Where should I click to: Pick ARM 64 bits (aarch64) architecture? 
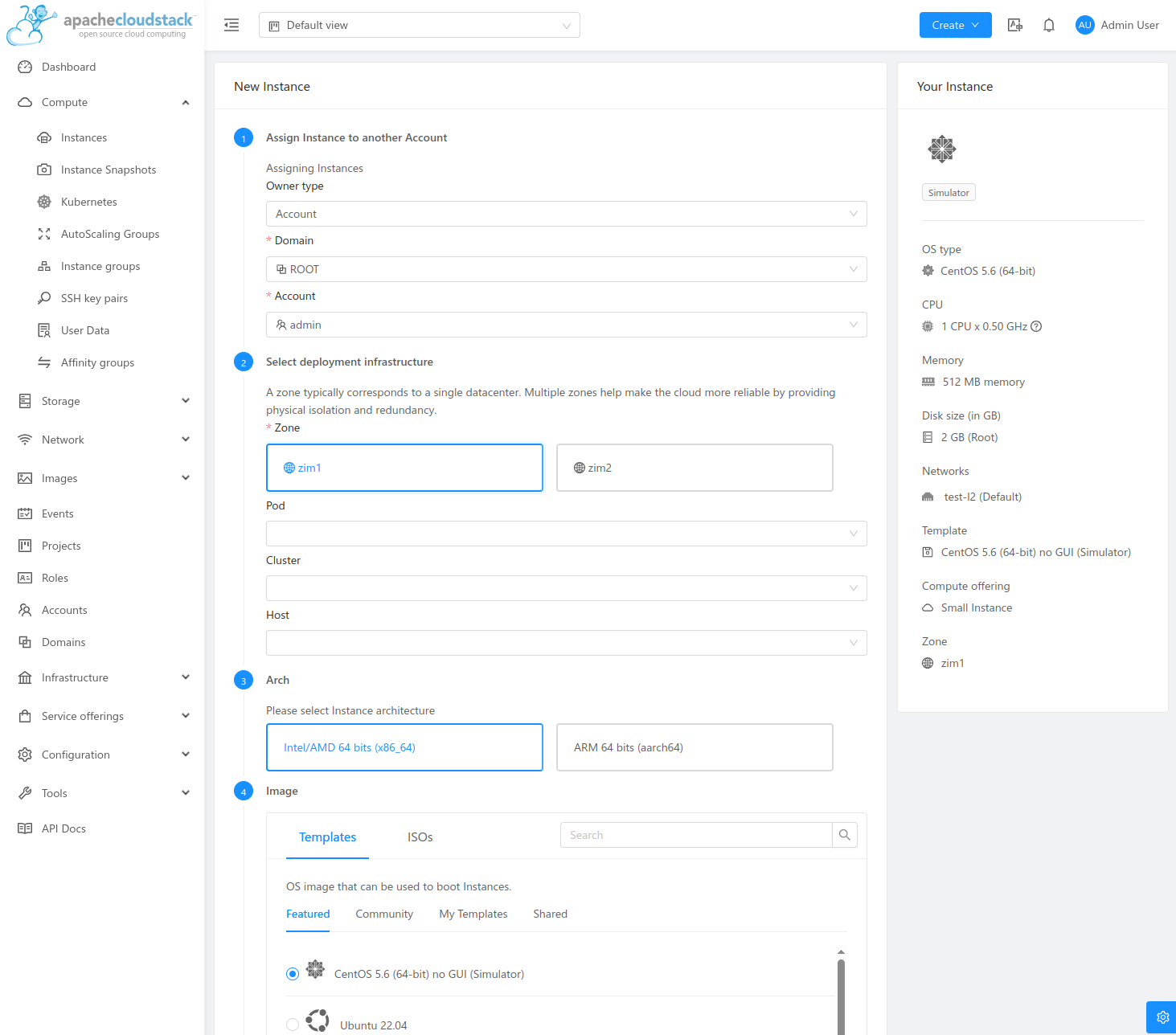[694, 747]
